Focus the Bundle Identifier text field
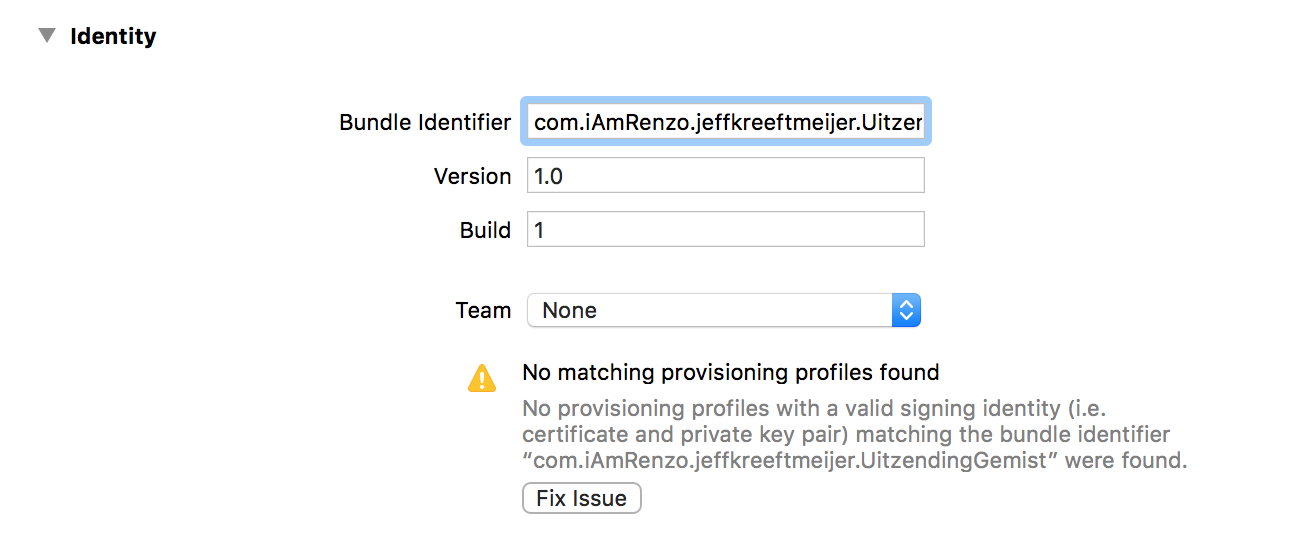The image size is (1300, 540). coord(726,122)
